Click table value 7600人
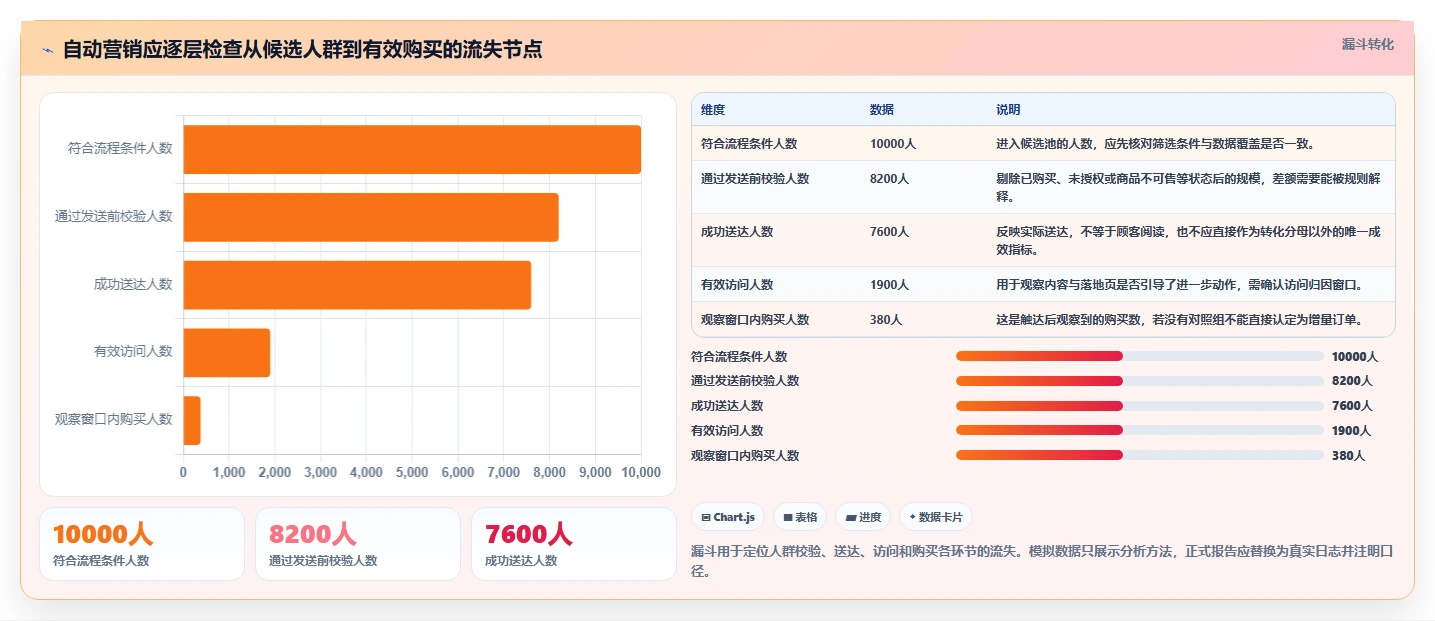 [x=890, y=232]
